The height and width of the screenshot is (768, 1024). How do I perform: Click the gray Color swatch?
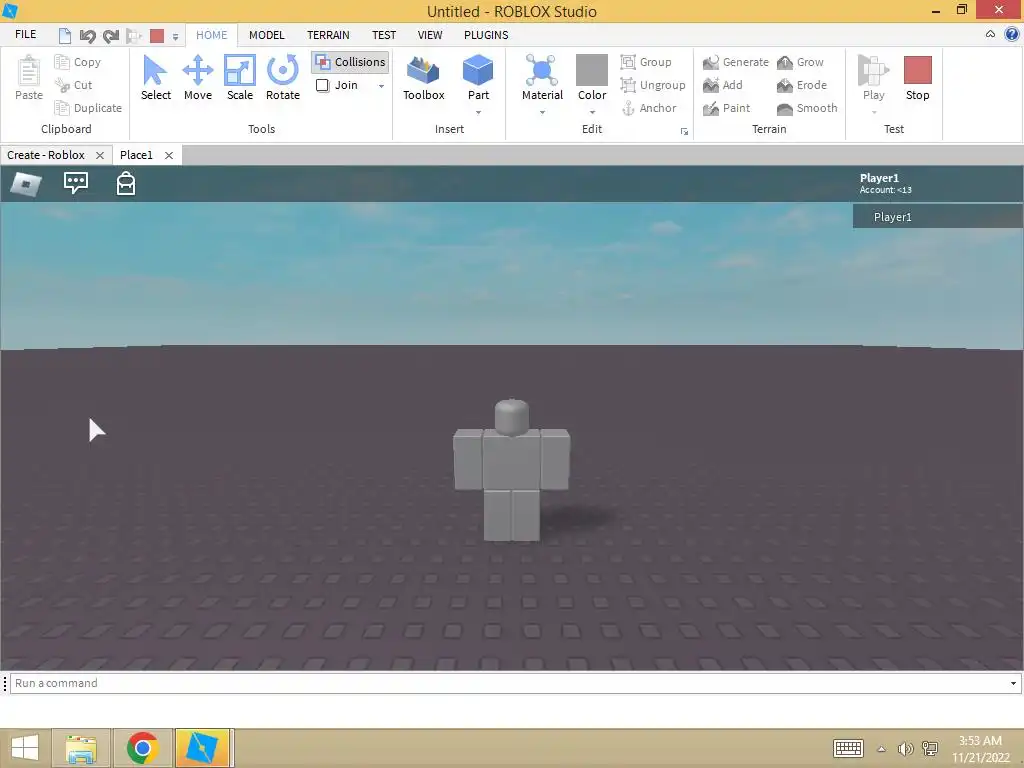(x=592, y=70)
